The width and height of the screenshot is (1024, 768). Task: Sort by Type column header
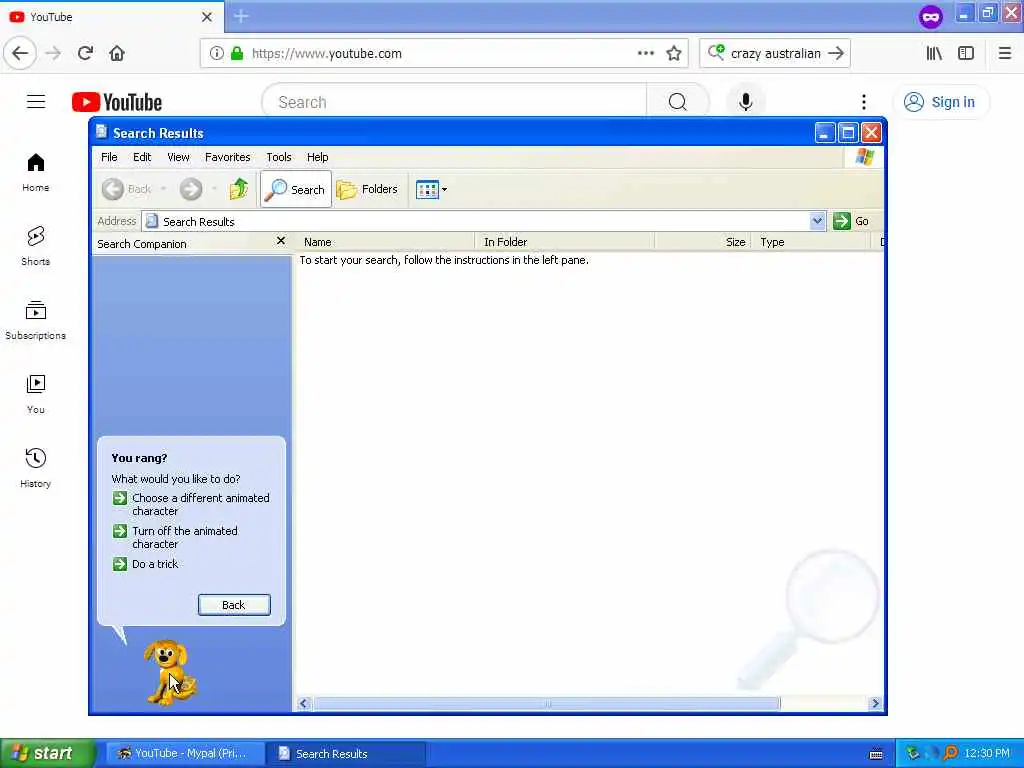tap(810, 242)
